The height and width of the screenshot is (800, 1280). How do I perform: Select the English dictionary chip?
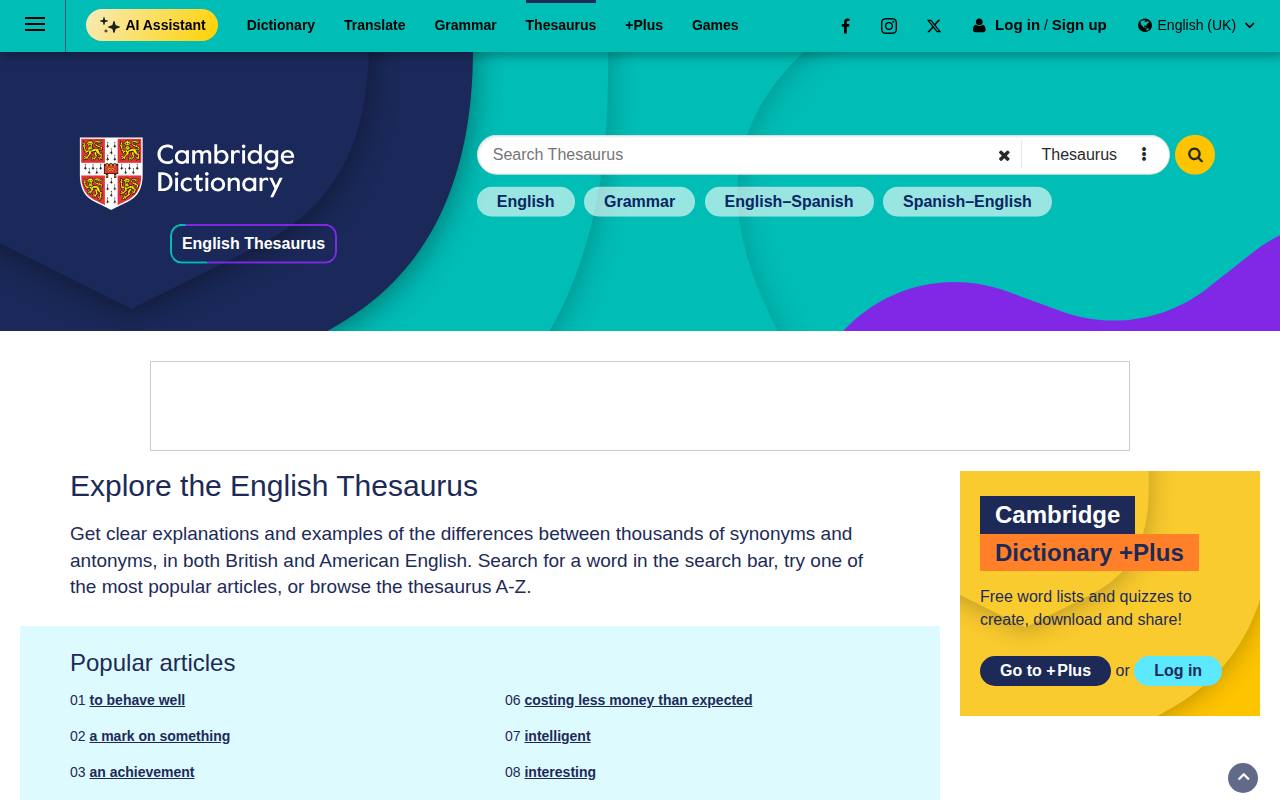coord(526,202)
